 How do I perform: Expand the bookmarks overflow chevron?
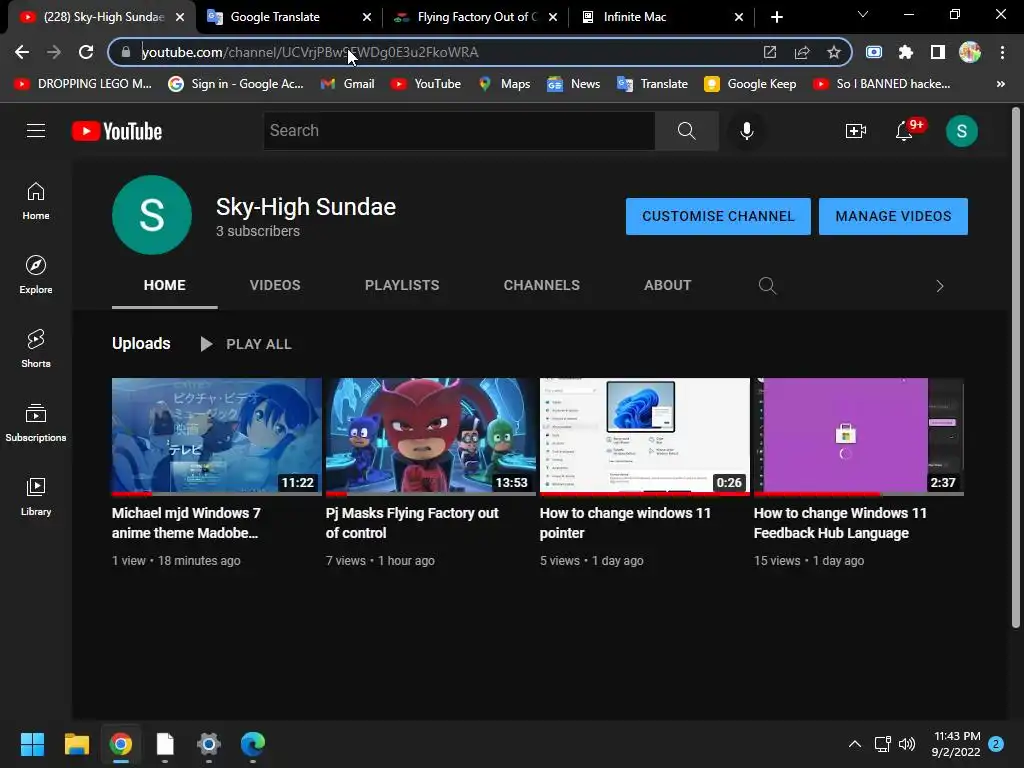(1000, 84)
